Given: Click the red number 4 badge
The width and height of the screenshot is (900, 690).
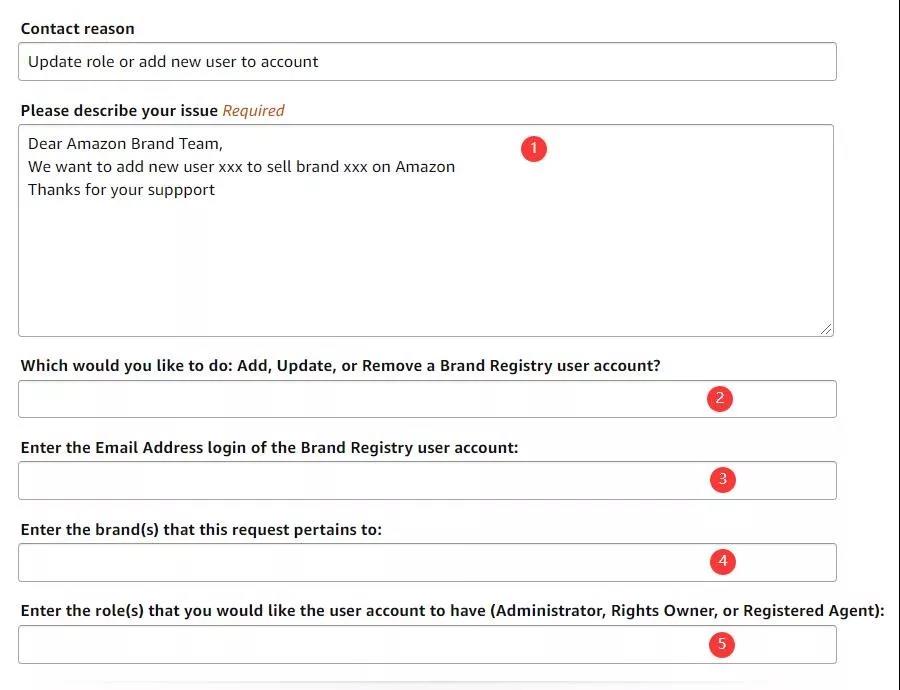Looking at the screenshot, I should click(722, 561).
